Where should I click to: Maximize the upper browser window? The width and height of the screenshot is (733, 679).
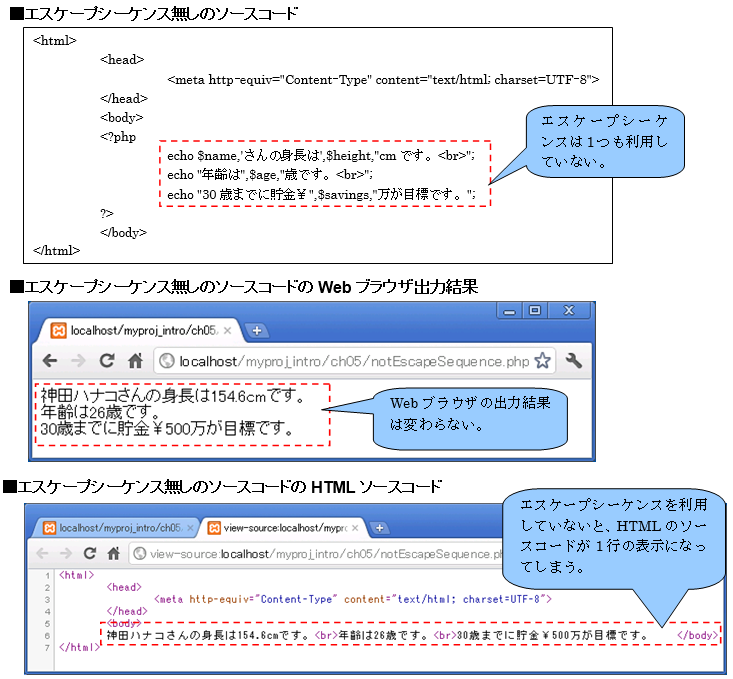click(535, 311)
